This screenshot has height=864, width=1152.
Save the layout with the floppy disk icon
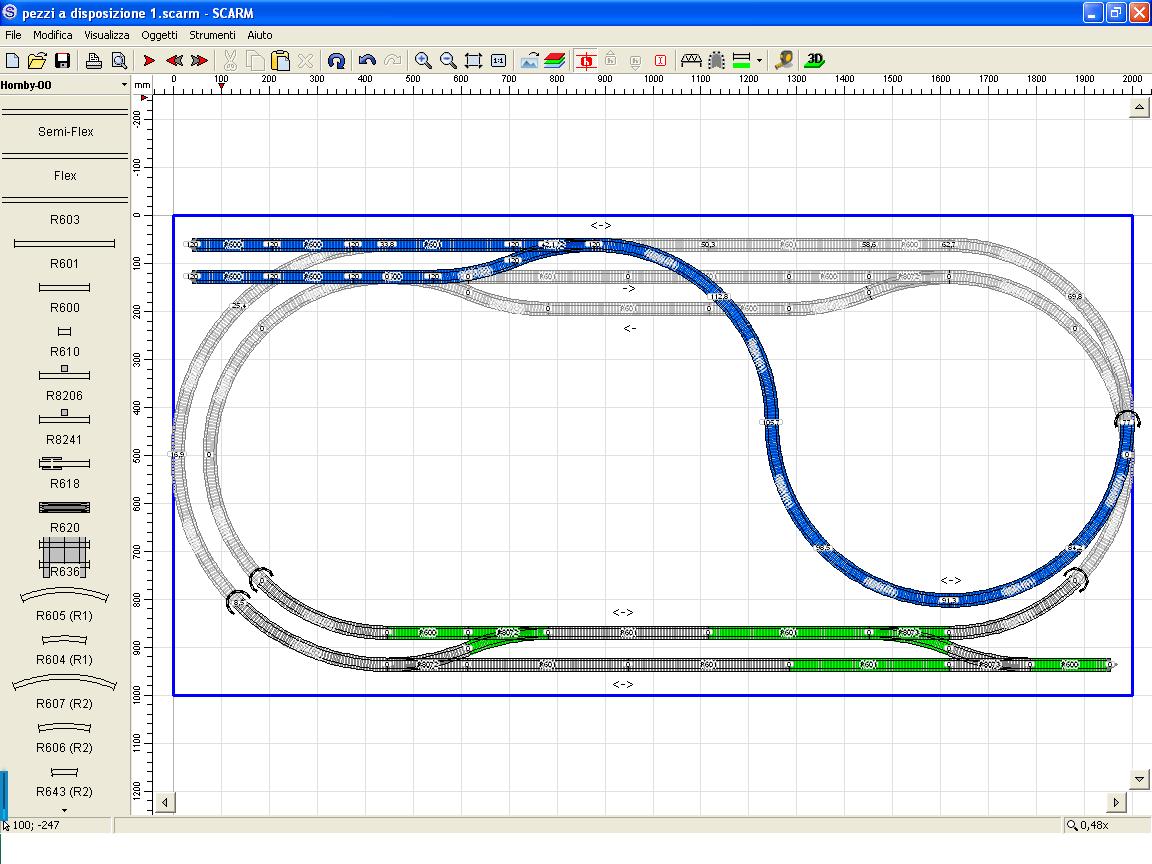point(62,60)
